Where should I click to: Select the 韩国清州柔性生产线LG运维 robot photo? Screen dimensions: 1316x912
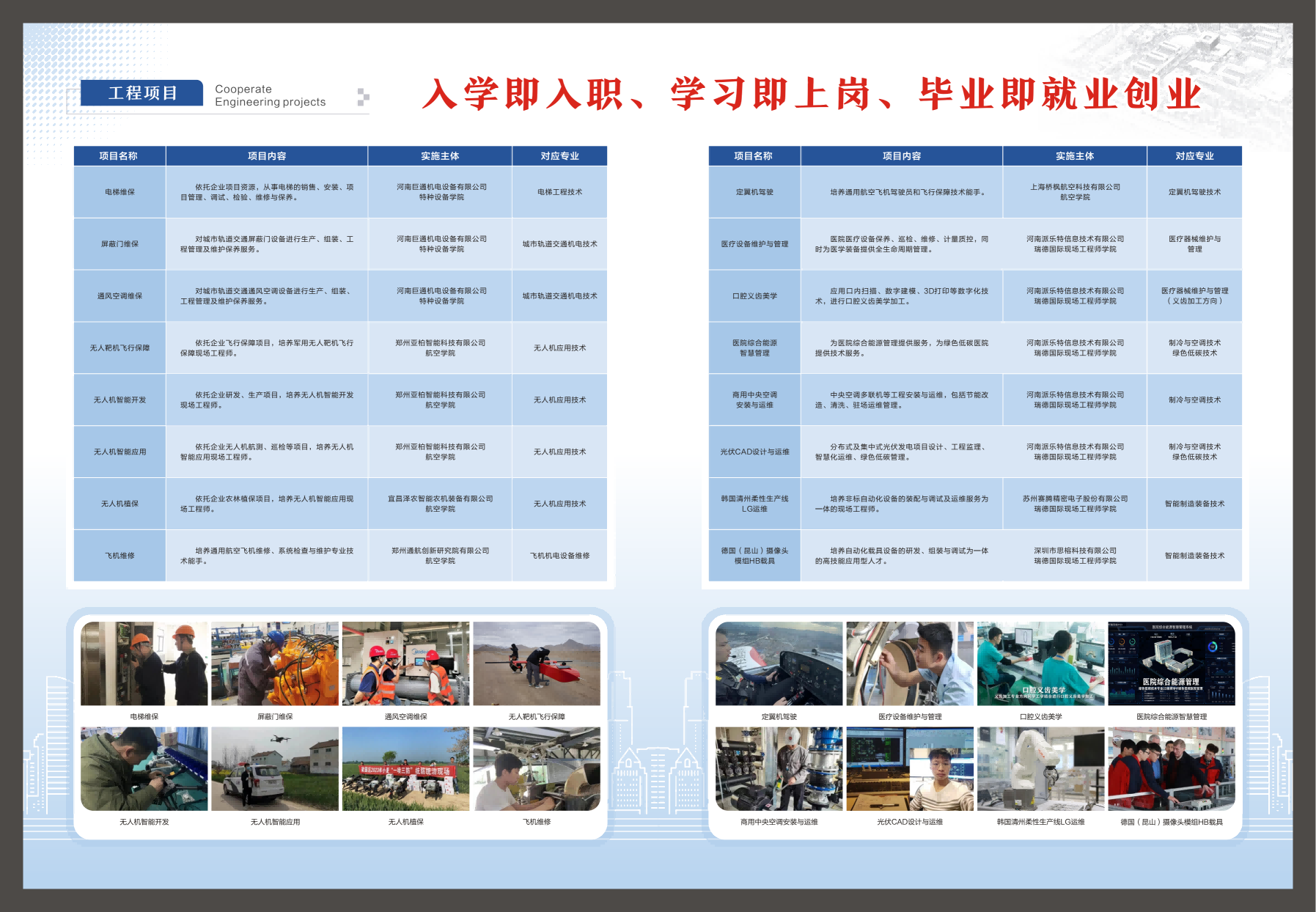(x=1040, y=768)
